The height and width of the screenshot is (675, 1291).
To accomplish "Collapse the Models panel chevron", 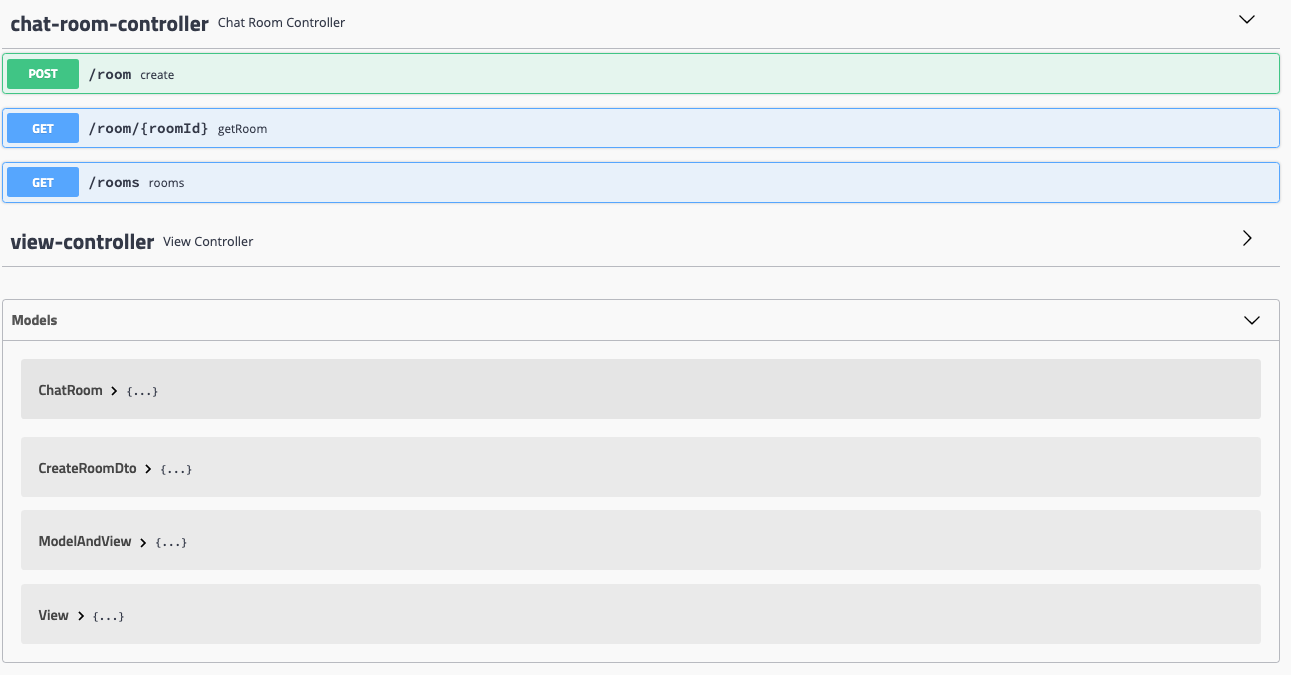I will coord(1251,320).
